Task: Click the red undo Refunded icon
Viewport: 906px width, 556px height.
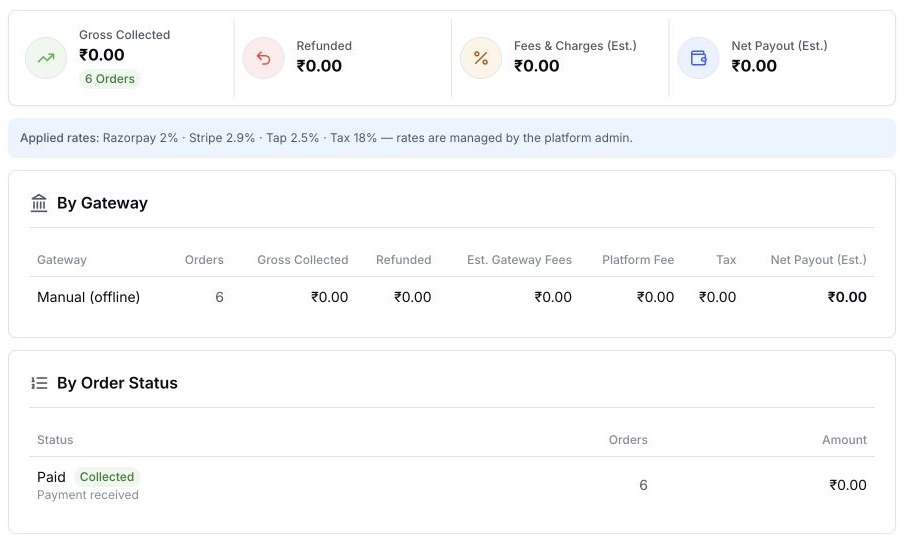Action: point(263,58)
